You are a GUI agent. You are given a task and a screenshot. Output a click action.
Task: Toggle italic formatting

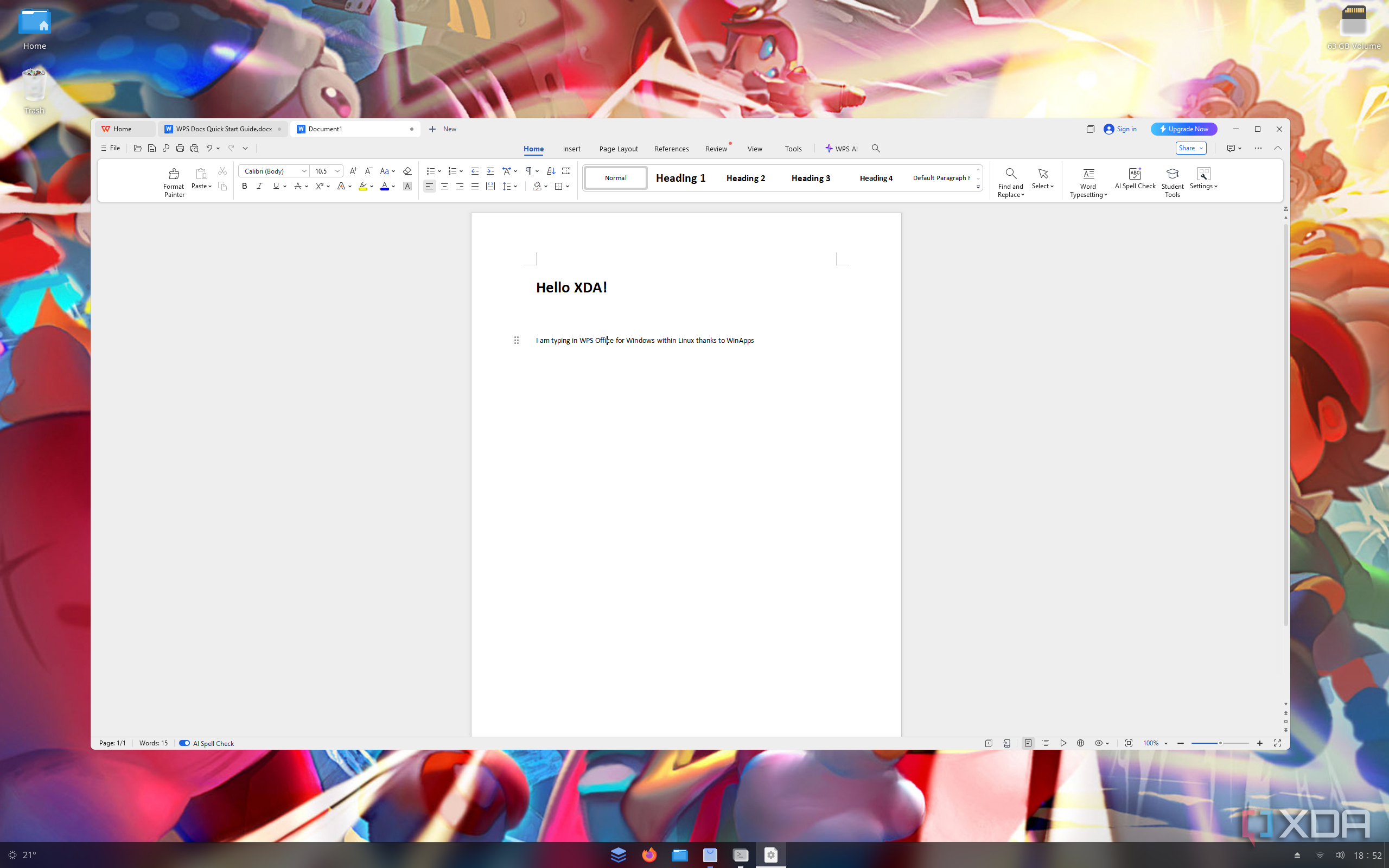click(259, 186)
